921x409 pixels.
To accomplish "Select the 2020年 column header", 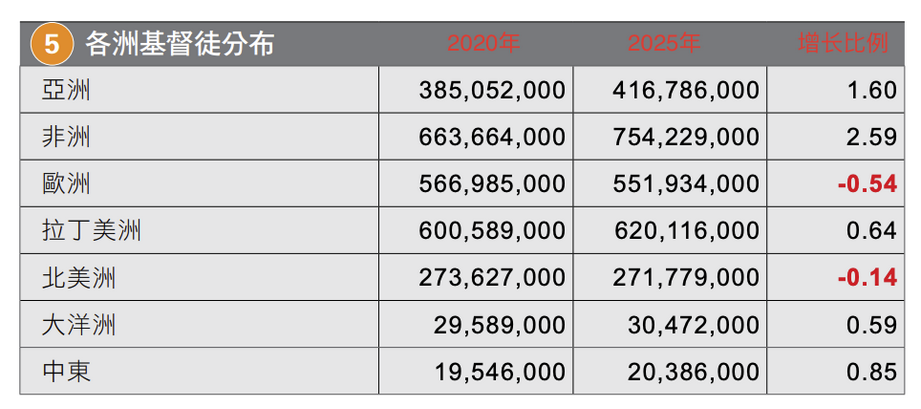I will tap(484, 44).
